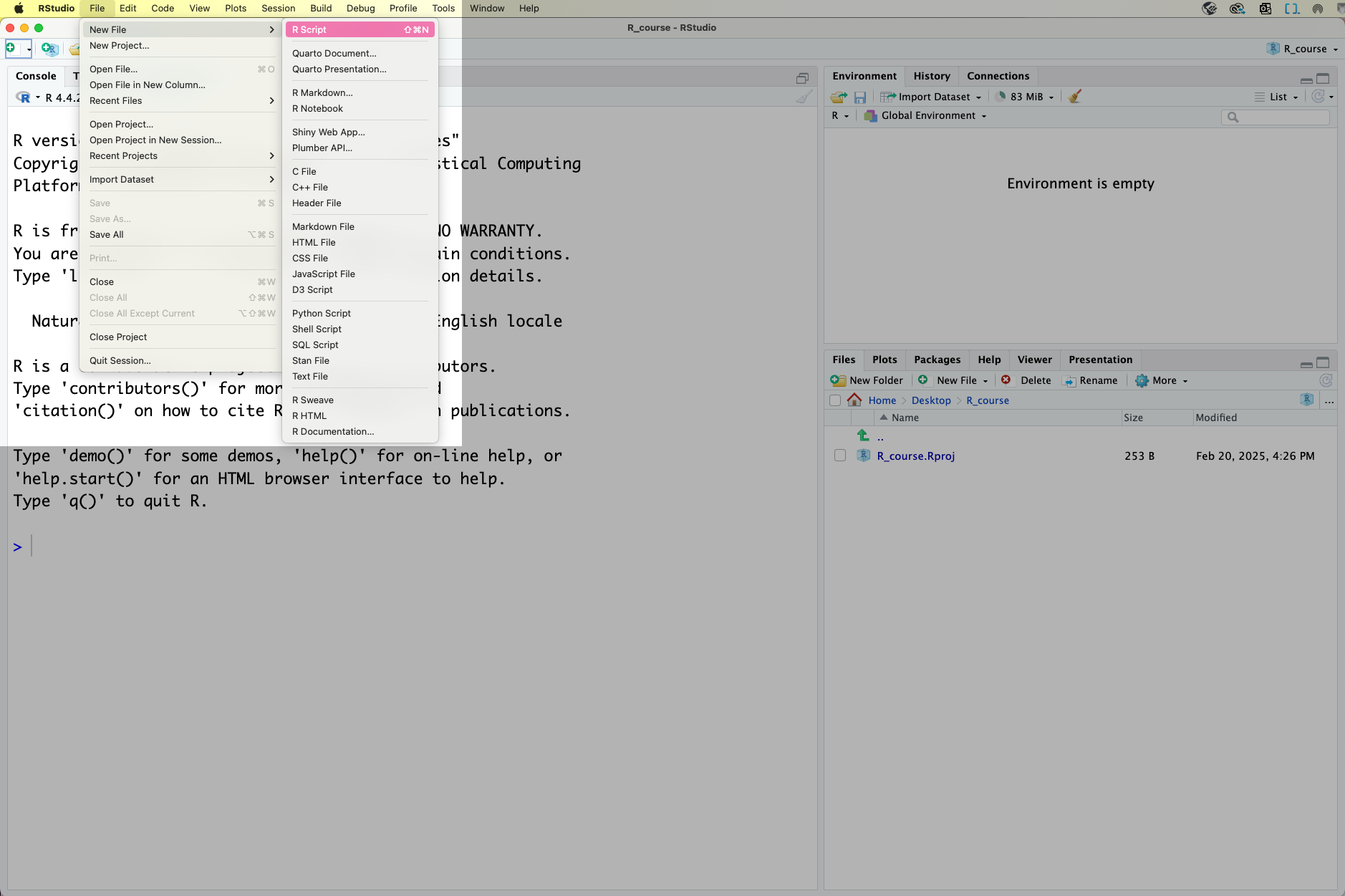This screenshot has height=896, width=1345.
Task: Click Close Project menu item
Action: pyautogui.click(x=181, y=337)
